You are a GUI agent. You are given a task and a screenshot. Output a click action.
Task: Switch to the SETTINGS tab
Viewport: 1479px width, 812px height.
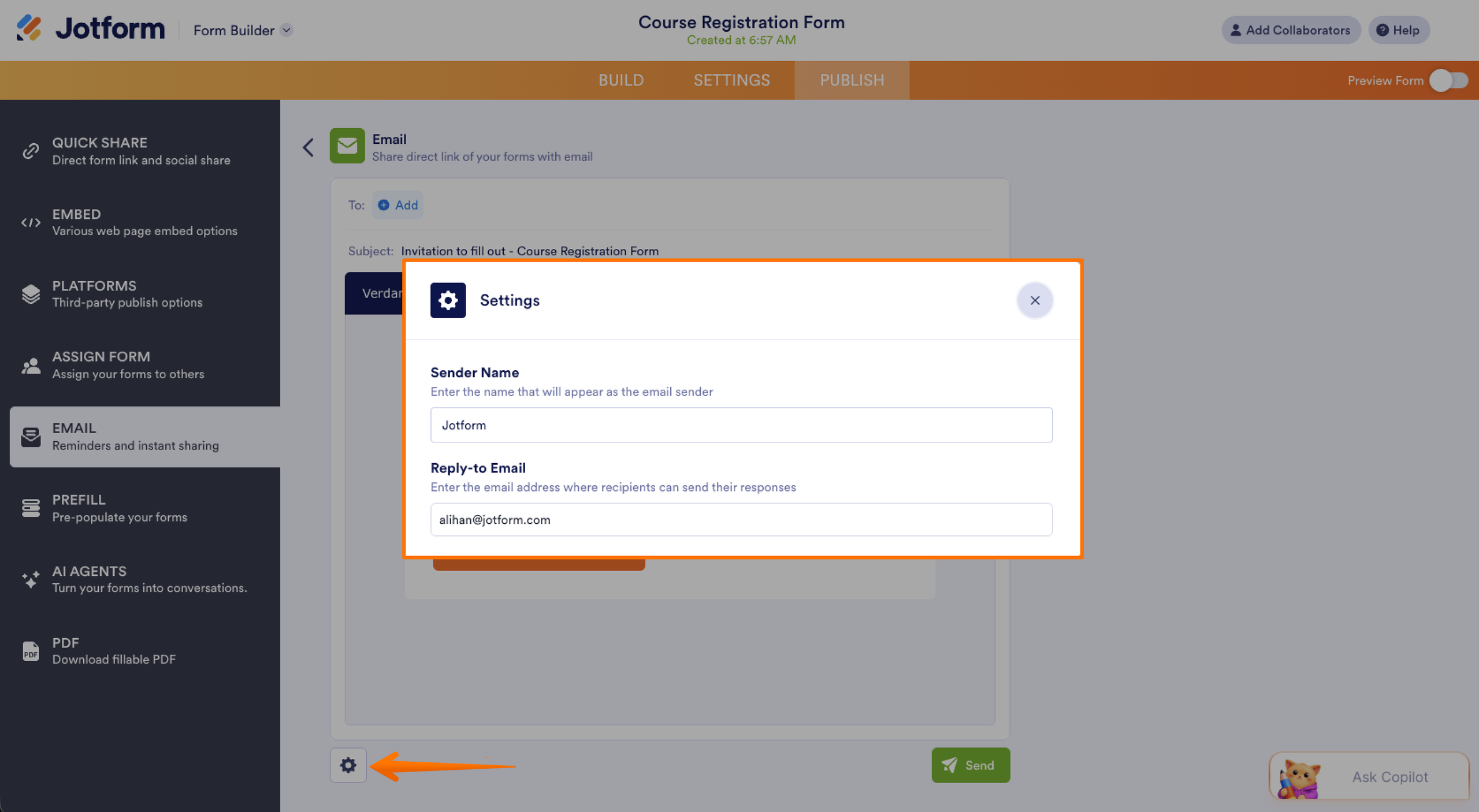731,80
